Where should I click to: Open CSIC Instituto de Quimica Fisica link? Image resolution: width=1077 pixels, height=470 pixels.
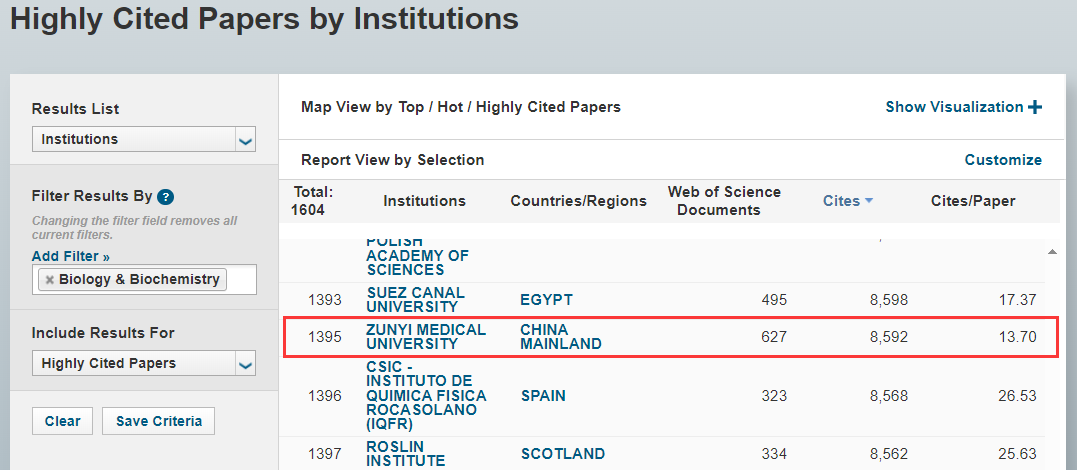click(426, 396)
